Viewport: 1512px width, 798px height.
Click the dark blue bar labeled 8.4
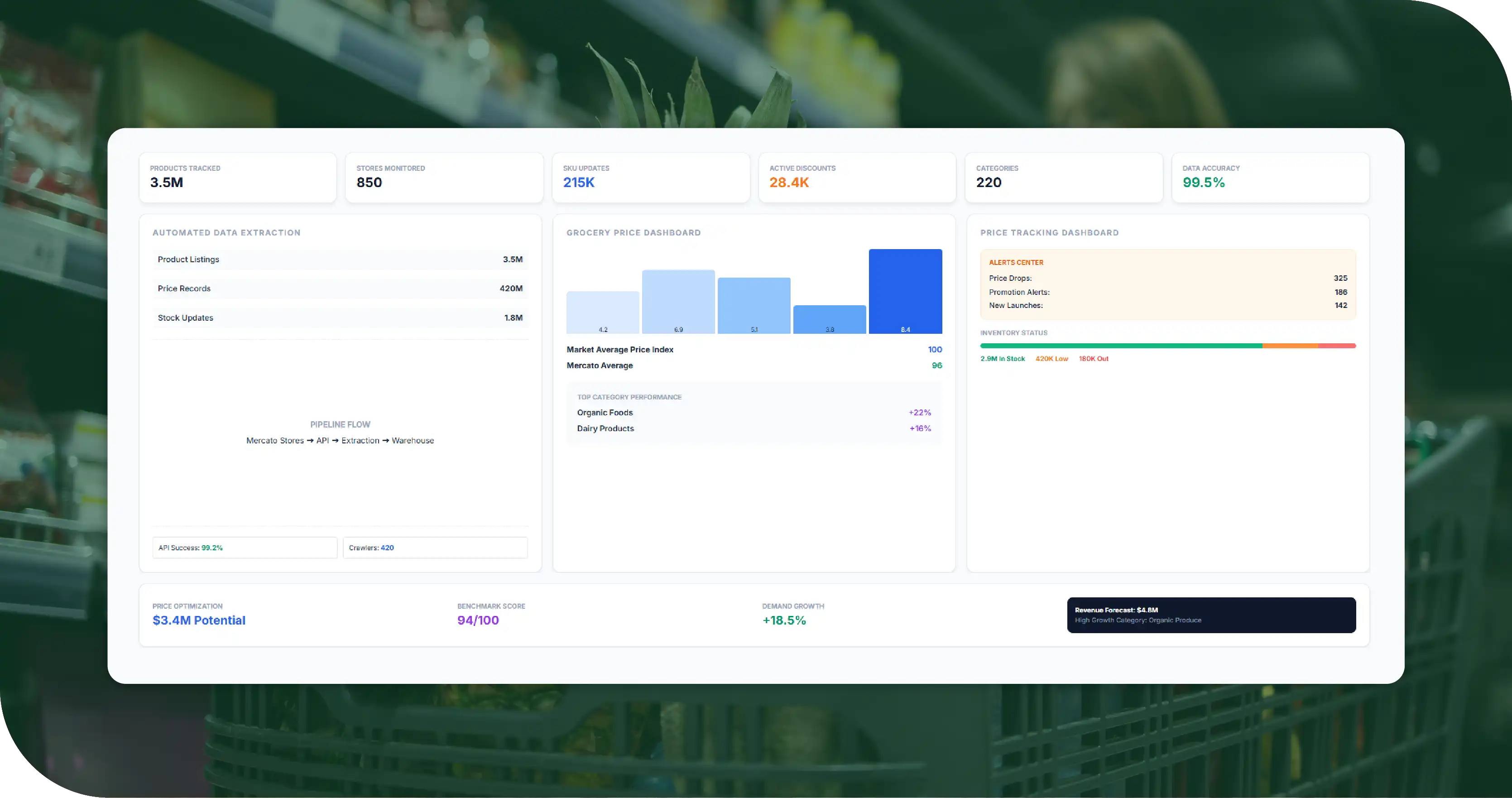[905, 291]
